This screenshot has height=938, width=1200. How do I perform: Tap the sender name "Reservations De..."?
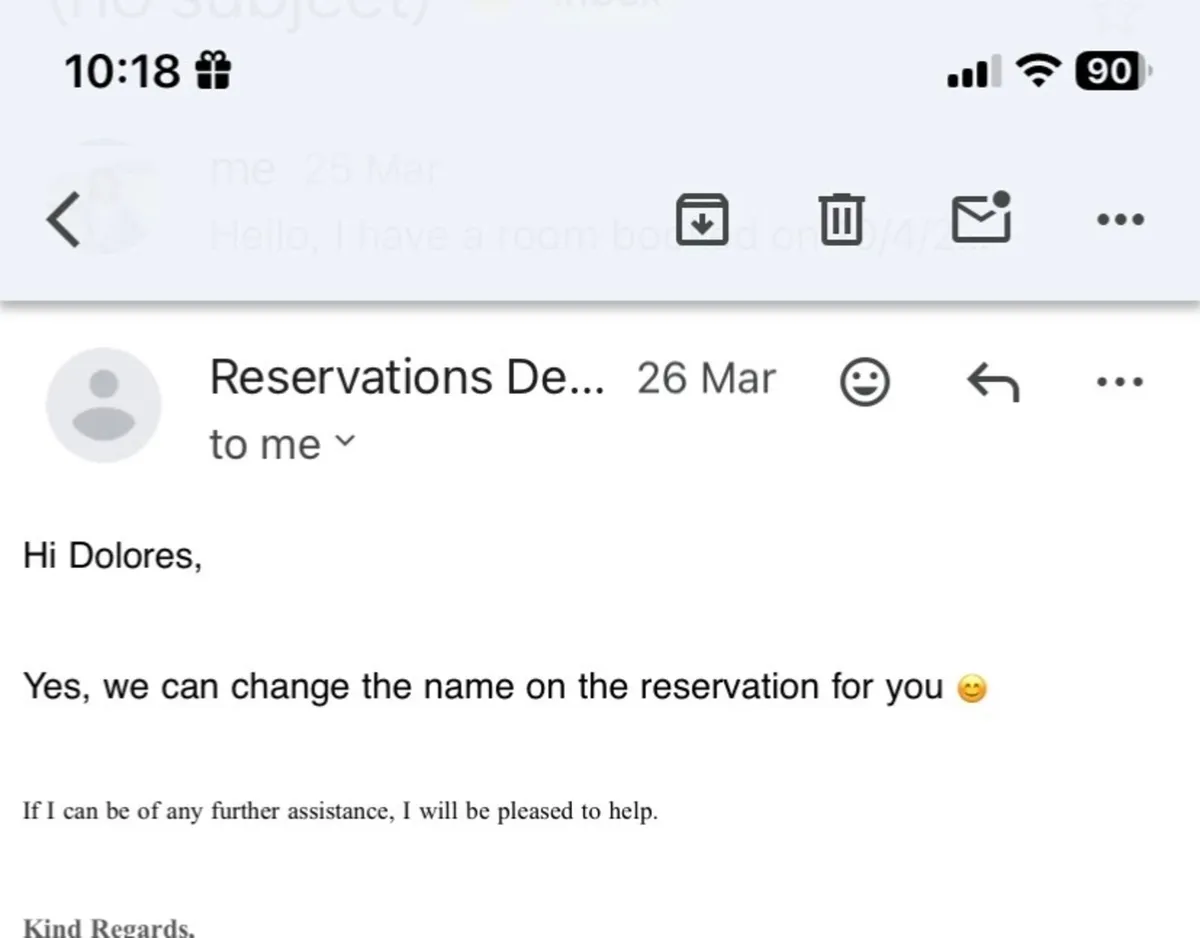pyautogui.click(x=406, y=378)
